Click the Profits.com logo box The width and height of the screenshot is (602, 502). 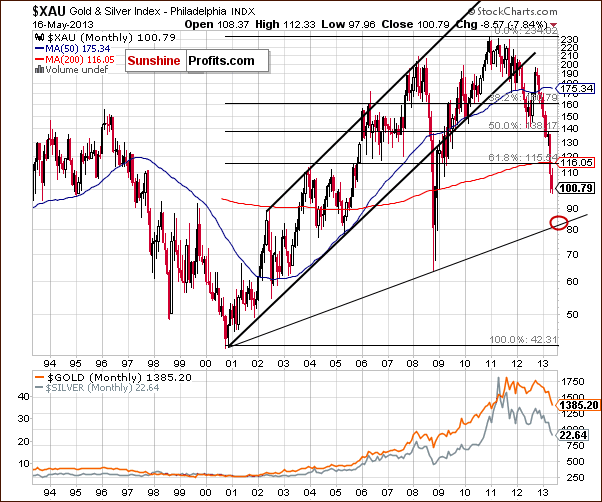(x=227, y=61)
